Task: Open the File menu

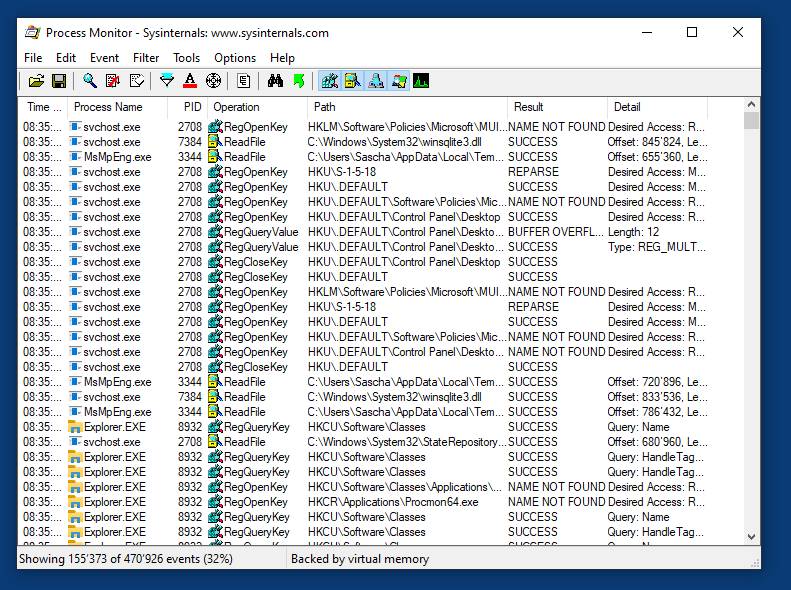Action: click(x=33, y=58)
